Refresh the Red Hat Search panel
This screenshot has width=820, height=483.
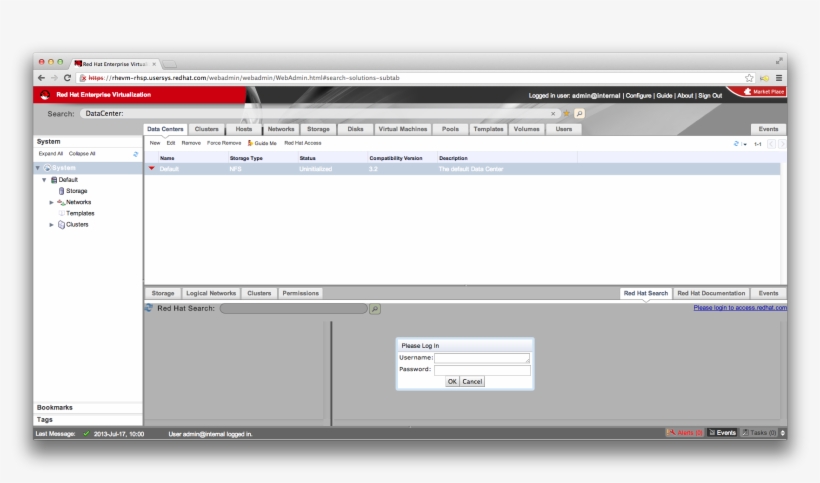[149, 308]
